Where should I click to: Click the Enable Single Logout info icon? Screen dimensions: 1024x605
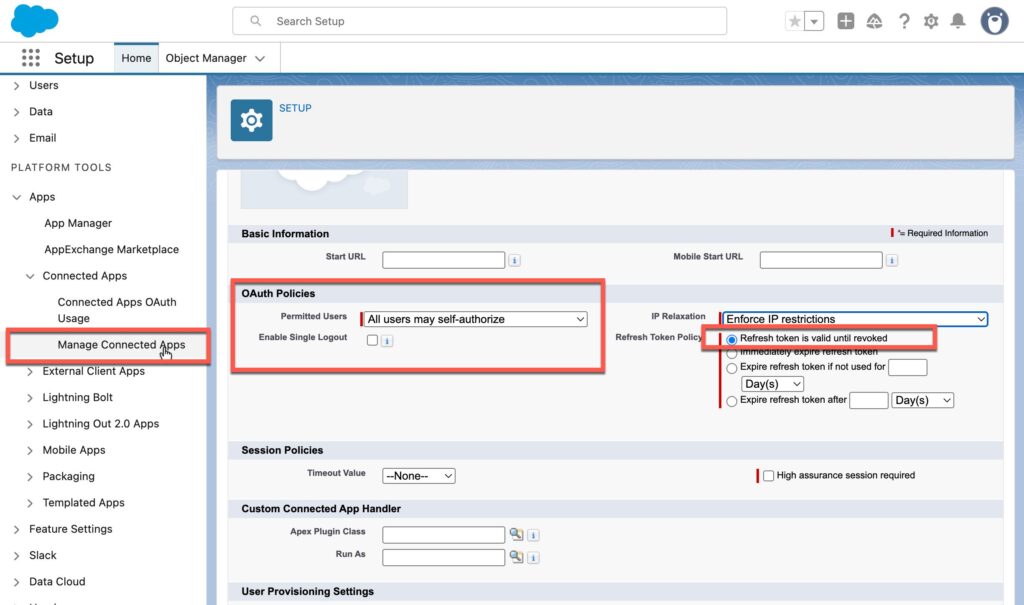[387, 340]
